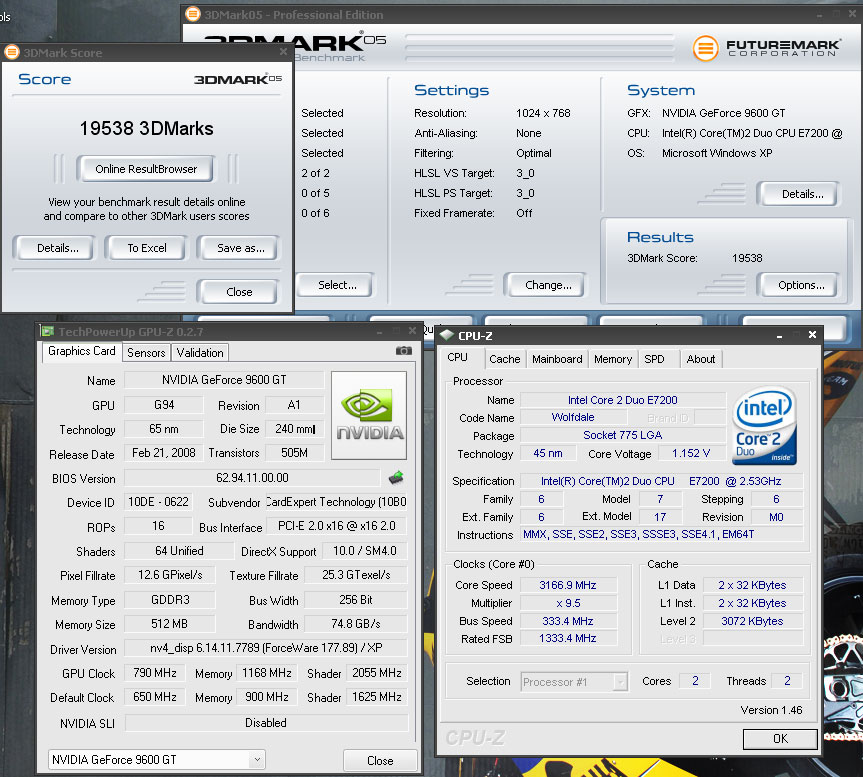Click the Driver Version field in GPU-Z
The width and height of the screenshot is (863, 777).
tap(266, 648)
